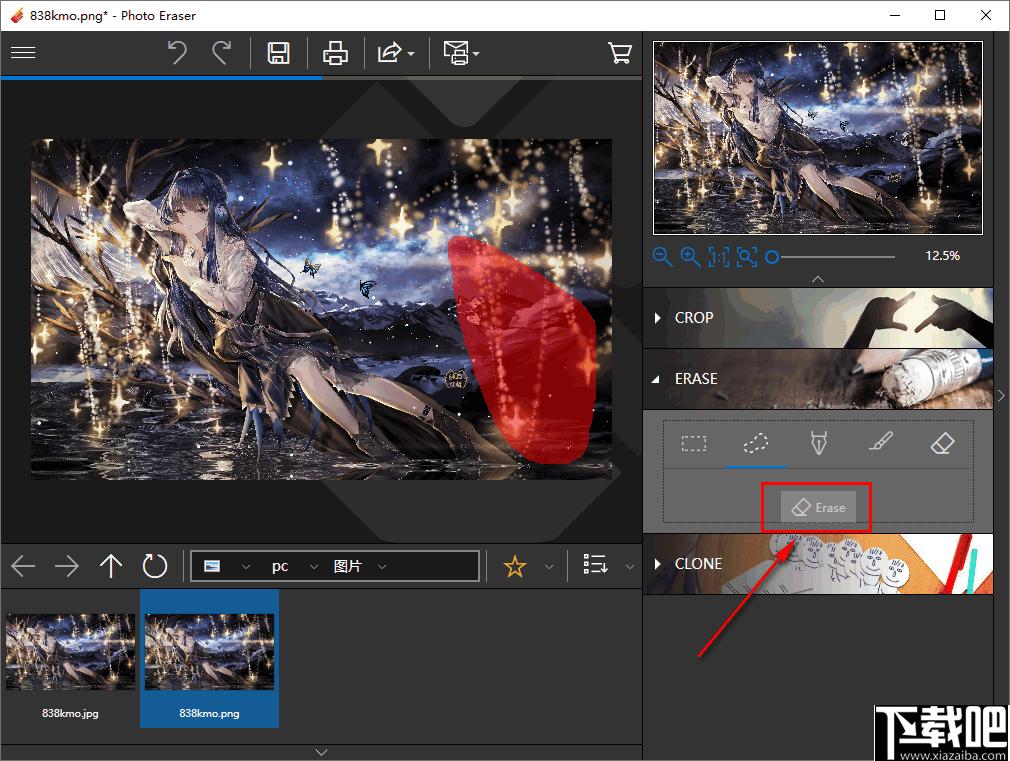
Task: Click the 12.5% zoom value
Action: click(x=942, y=256)
